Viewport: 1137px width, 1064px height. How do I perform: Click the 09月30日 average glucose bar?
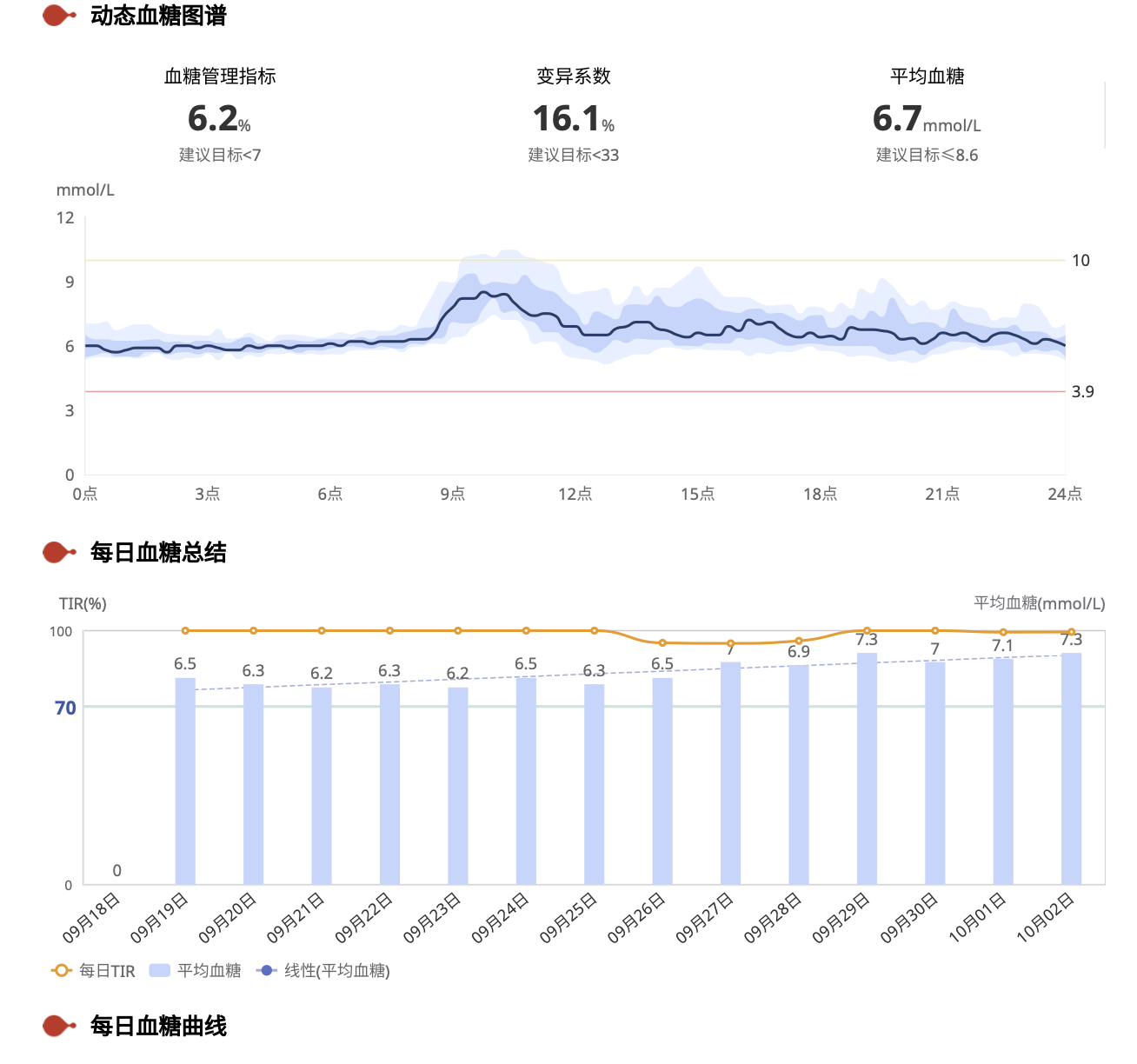935,774
